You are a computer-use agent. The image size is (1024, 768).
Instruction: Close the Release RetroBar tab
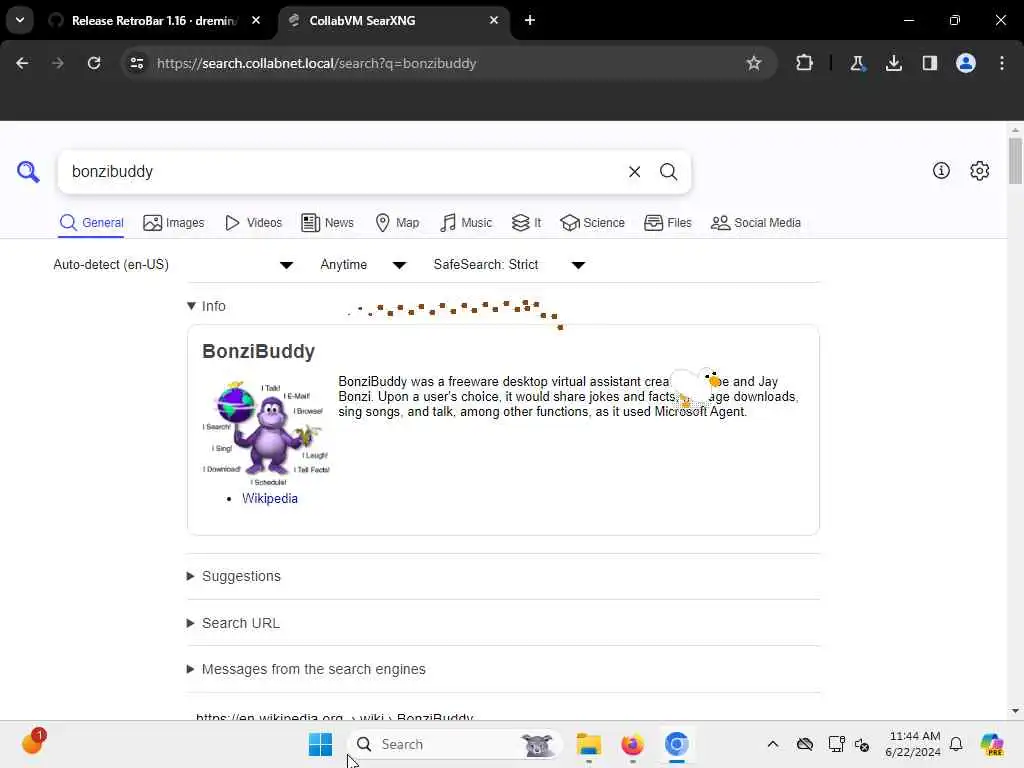point(256,20)
